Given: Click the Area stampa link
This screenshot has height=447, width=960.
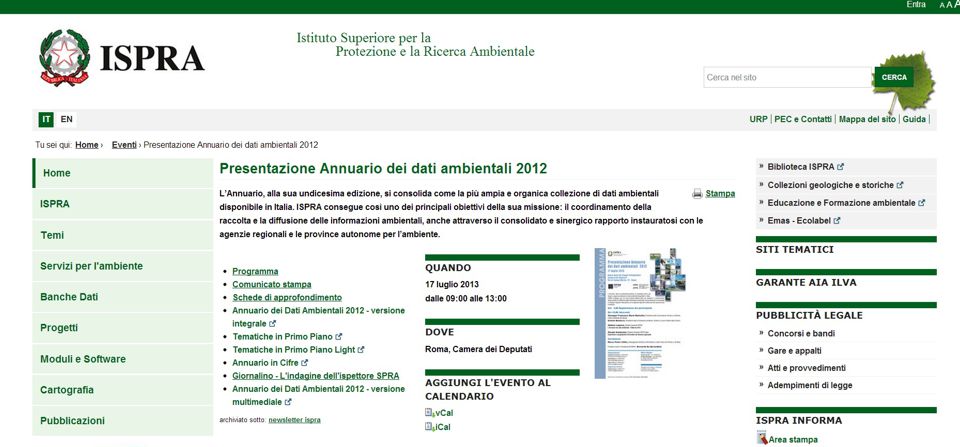Looking at the screenshot, I should click(793, 440).
